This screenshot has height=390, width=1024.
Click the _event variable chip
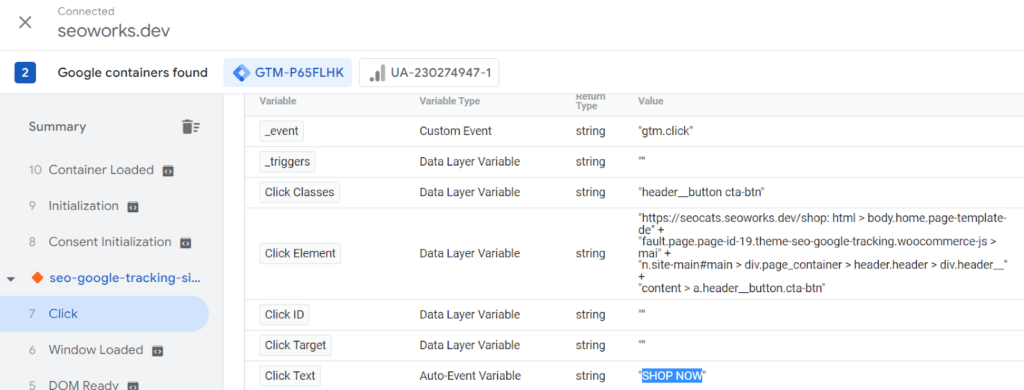(281, 131)
